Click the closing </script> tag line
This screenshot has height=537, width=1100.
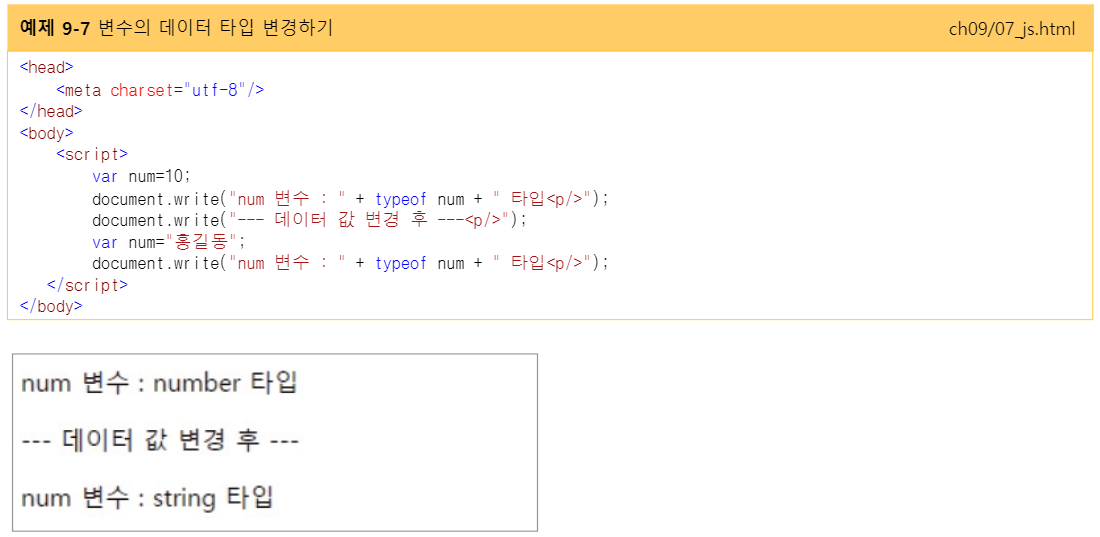88,285
